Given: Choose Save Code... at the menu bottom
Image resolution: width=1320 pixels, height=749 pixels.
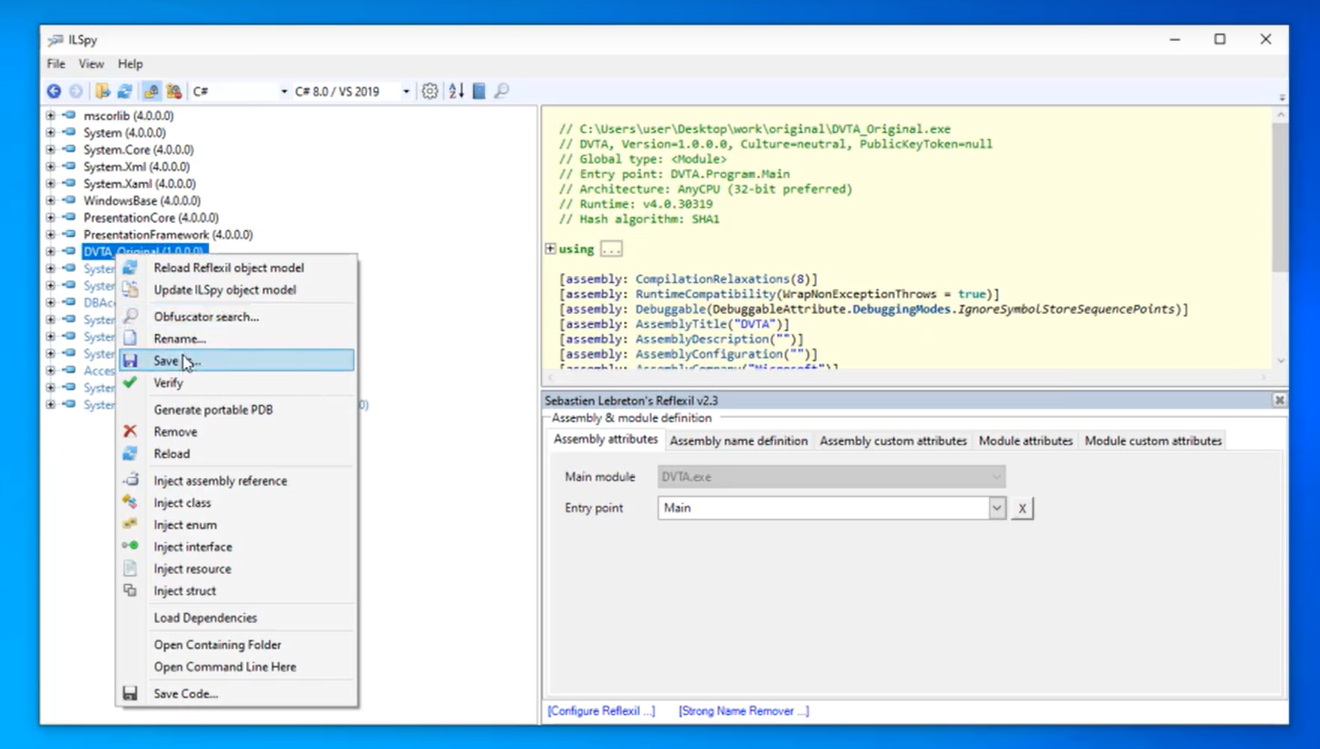Looking at the screenshot, I should [x=236, y=694].
